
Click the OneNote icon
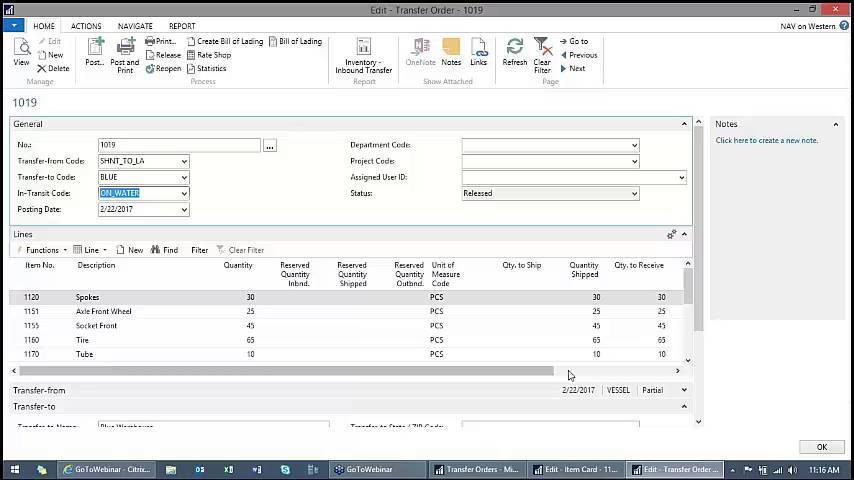(420, 52)
